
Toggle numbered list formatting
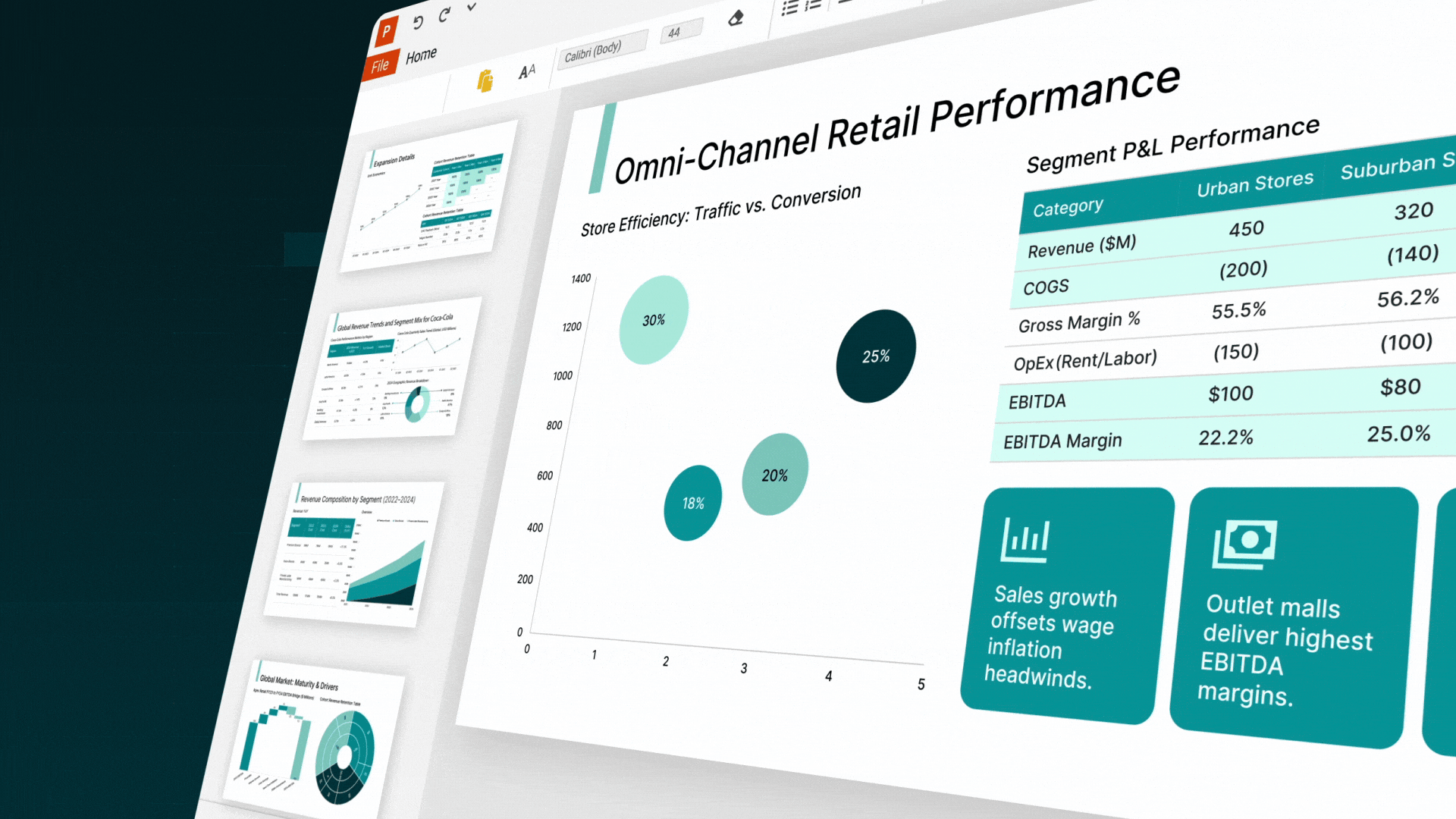[x=813, y=5]
